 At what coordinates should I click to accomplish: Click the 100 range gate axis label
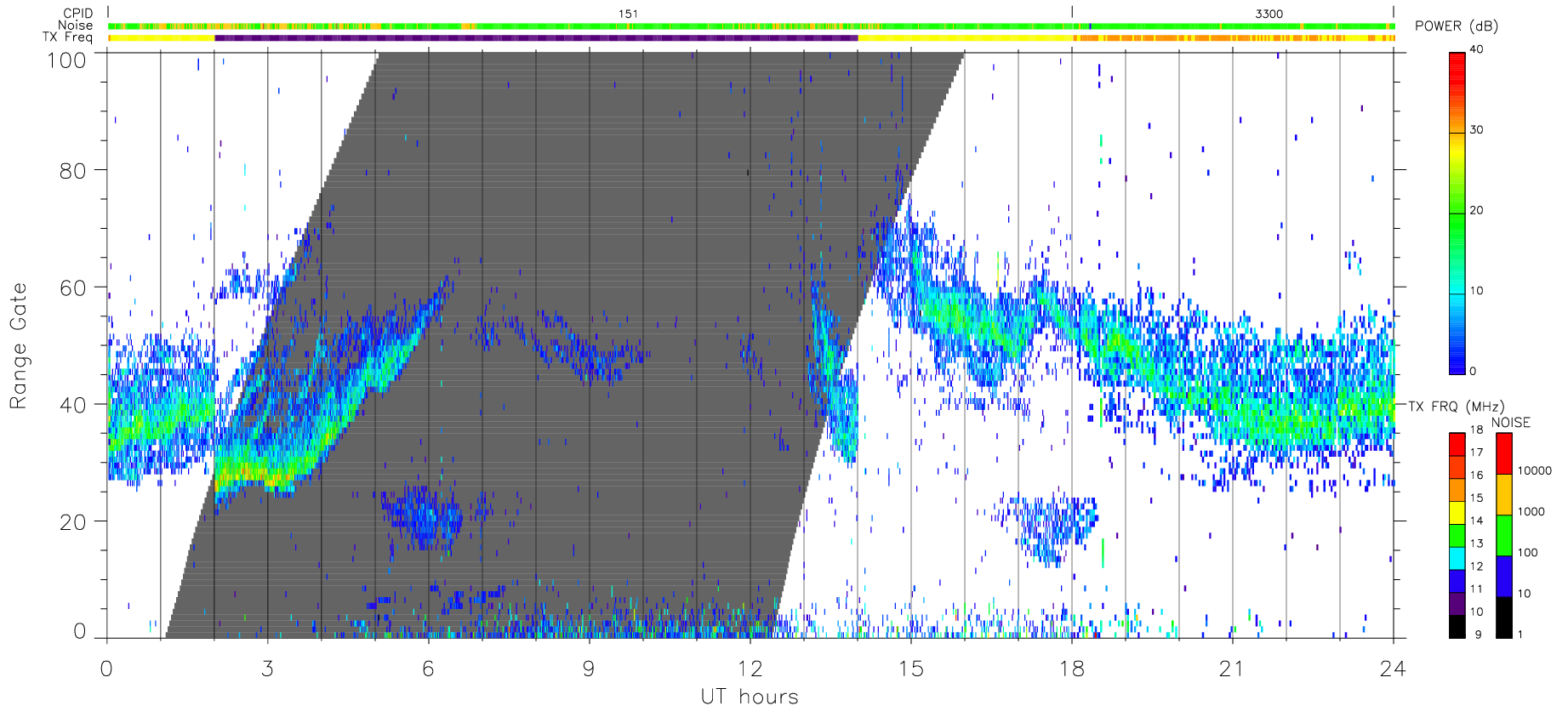[66, 60]
